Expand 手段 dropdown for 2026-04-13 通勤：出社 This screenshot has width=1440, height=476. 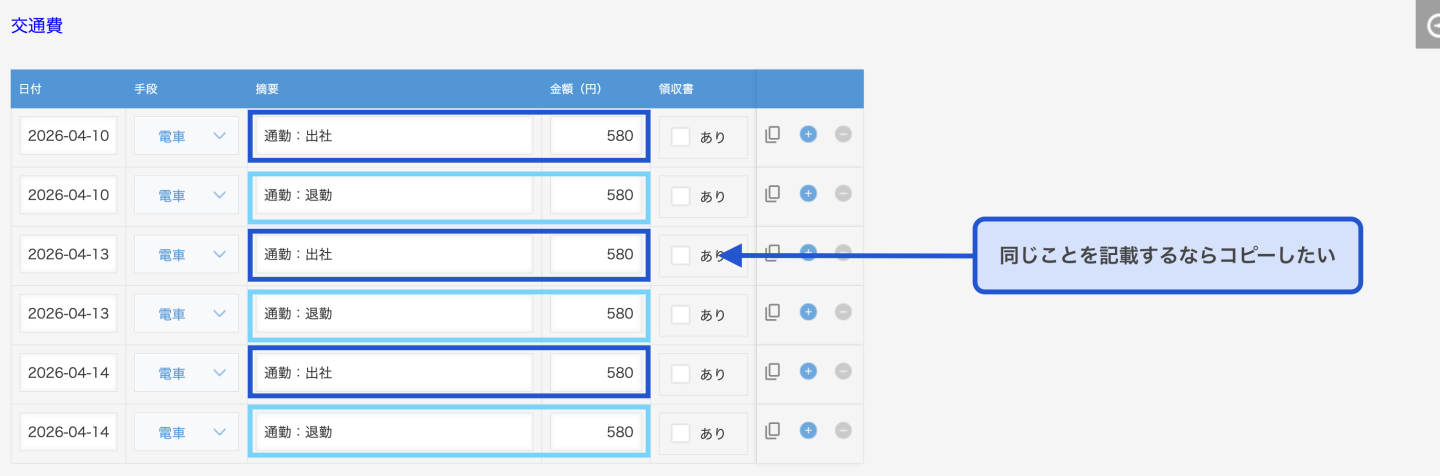(x=186, y=255)
